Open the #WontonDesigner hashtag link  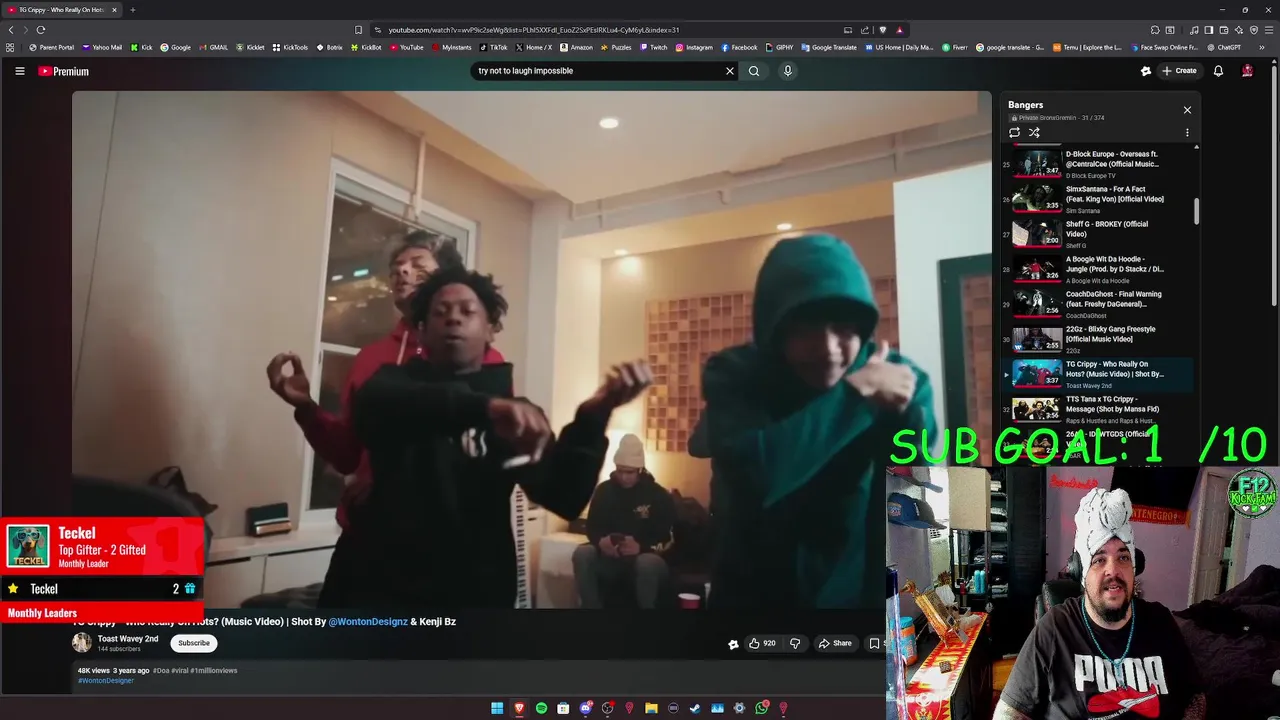[106, 680]
